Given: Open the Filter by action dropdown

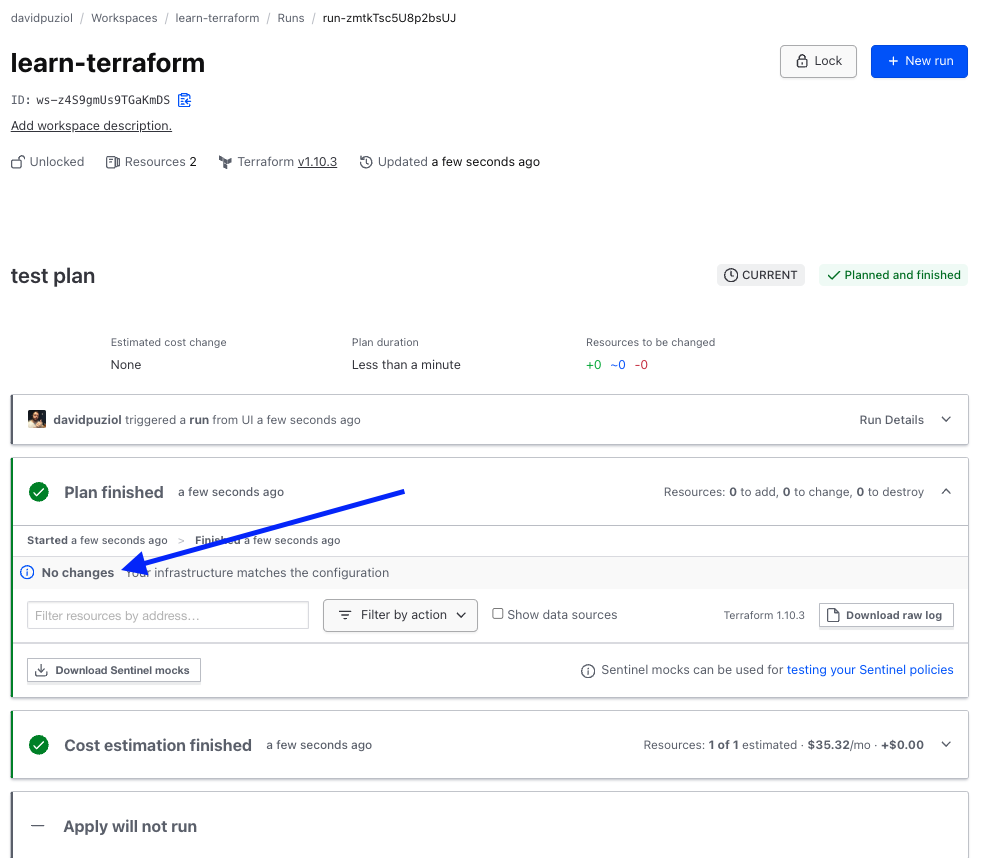Looking at the screenshot, I should (x=400, y=615).
